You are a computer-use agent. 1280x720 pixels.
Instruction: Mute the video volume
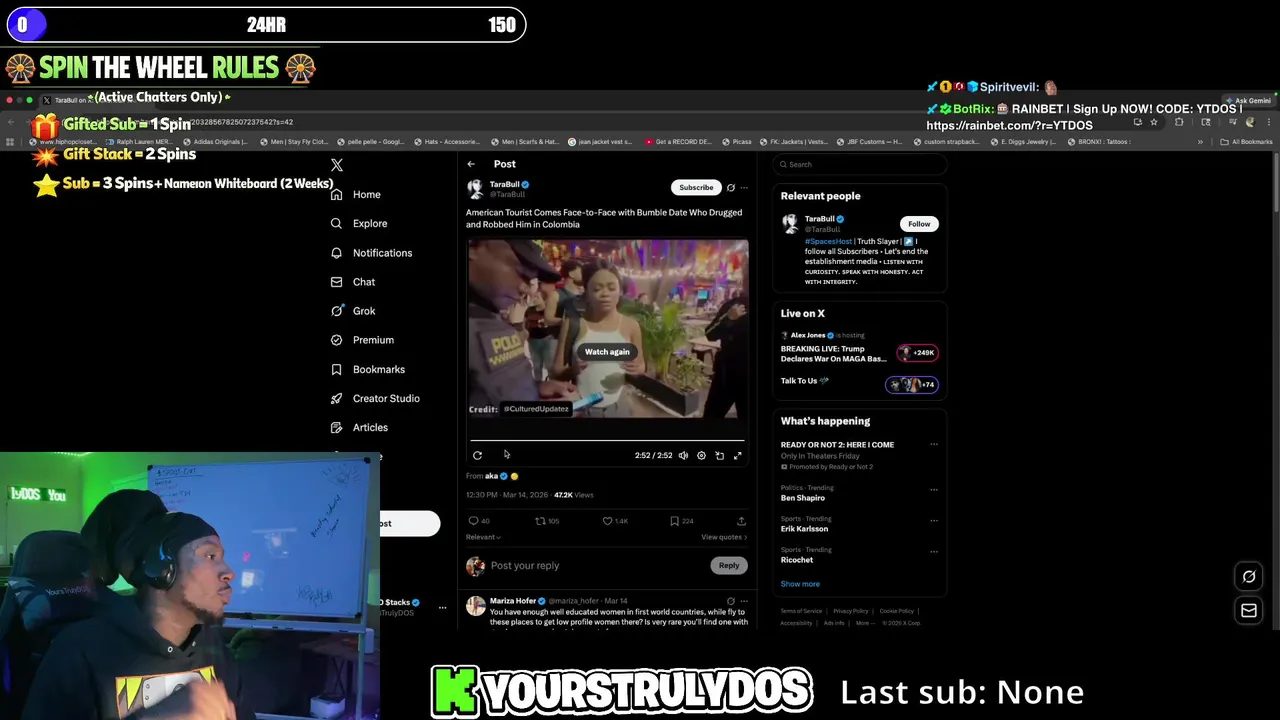[x=683, y=456]
